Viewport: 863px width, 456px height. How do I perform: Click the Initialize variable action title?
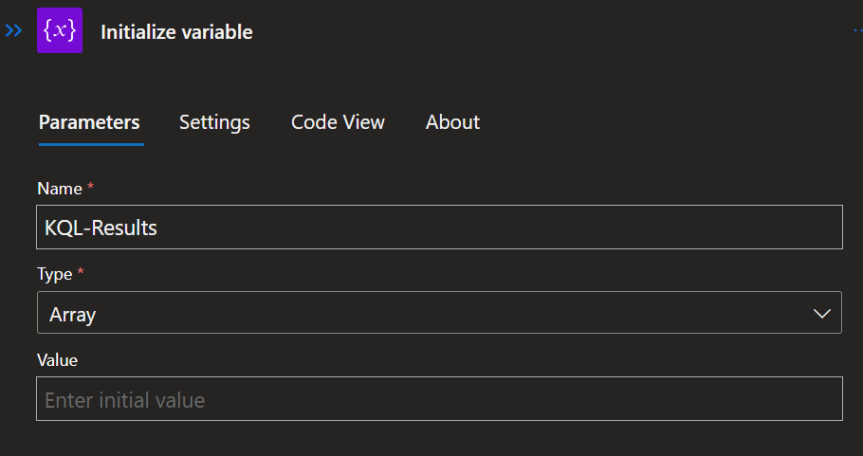point(176,32)
